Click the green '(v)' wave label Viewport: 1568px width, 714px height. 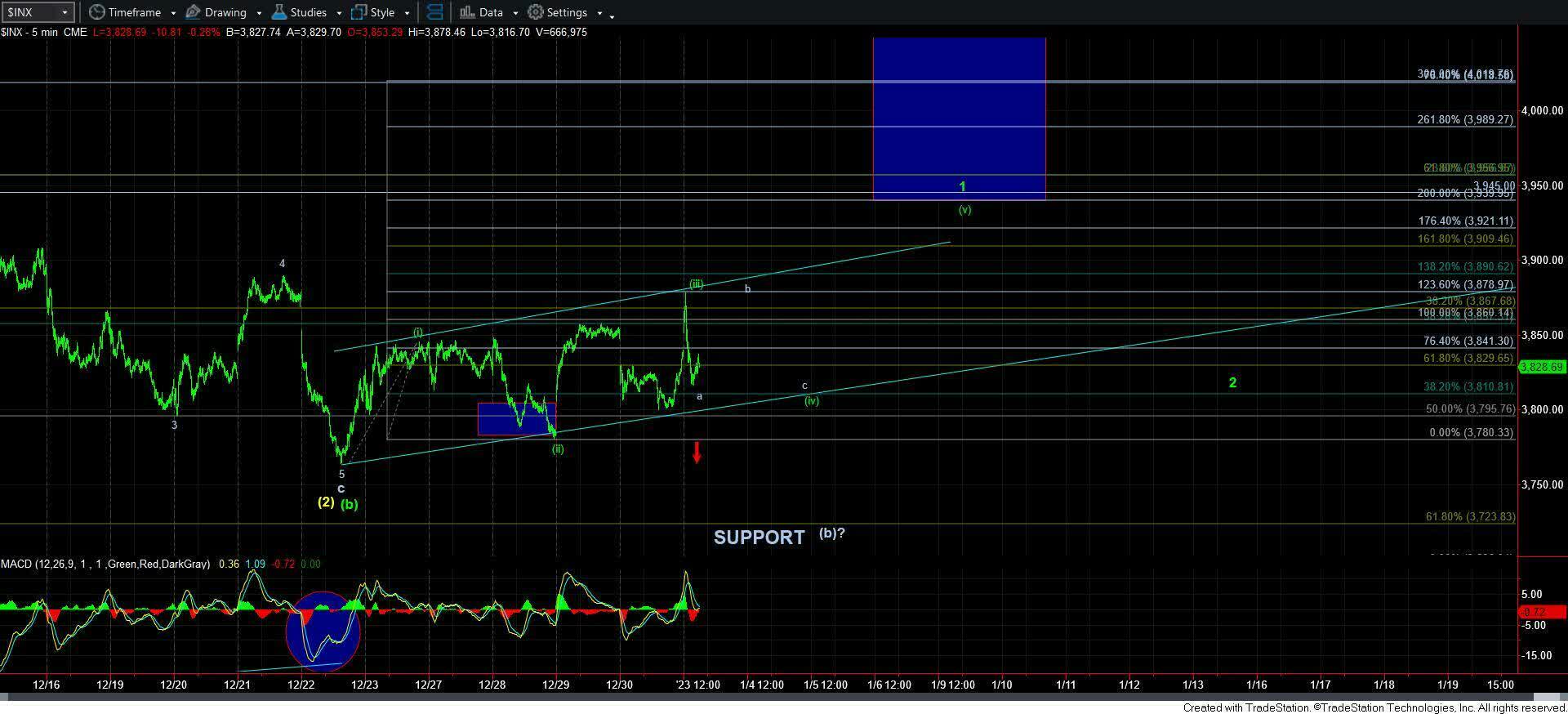click(964, 210)
